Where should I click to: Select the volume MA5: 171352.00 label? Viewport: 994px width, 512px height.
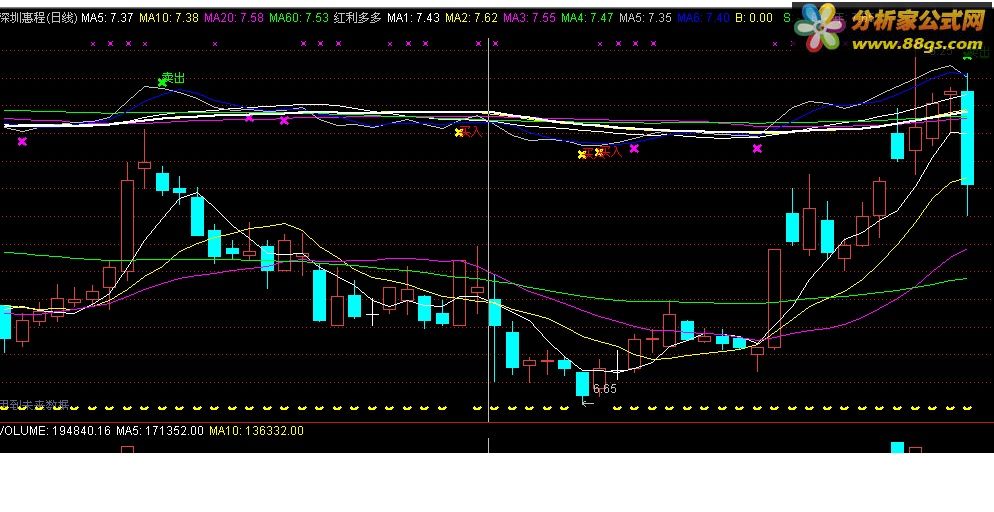[160, 431]
